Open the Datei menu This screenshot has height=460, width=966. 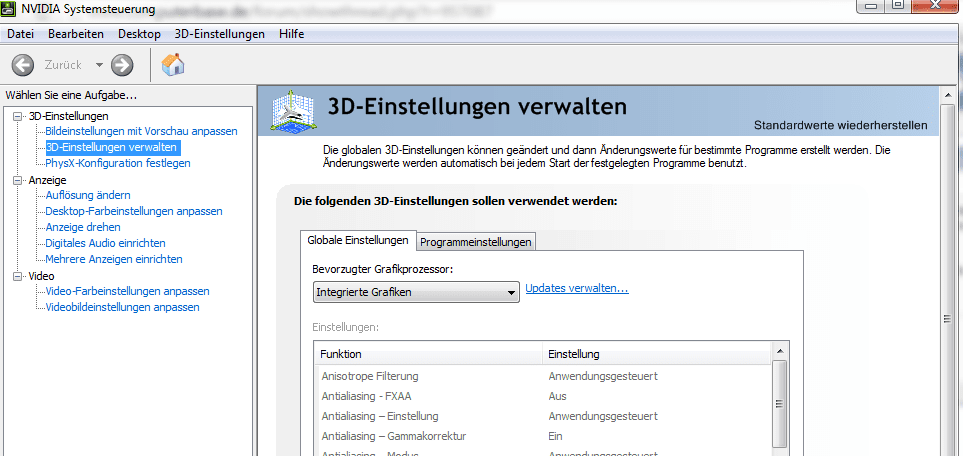point(20,34)
